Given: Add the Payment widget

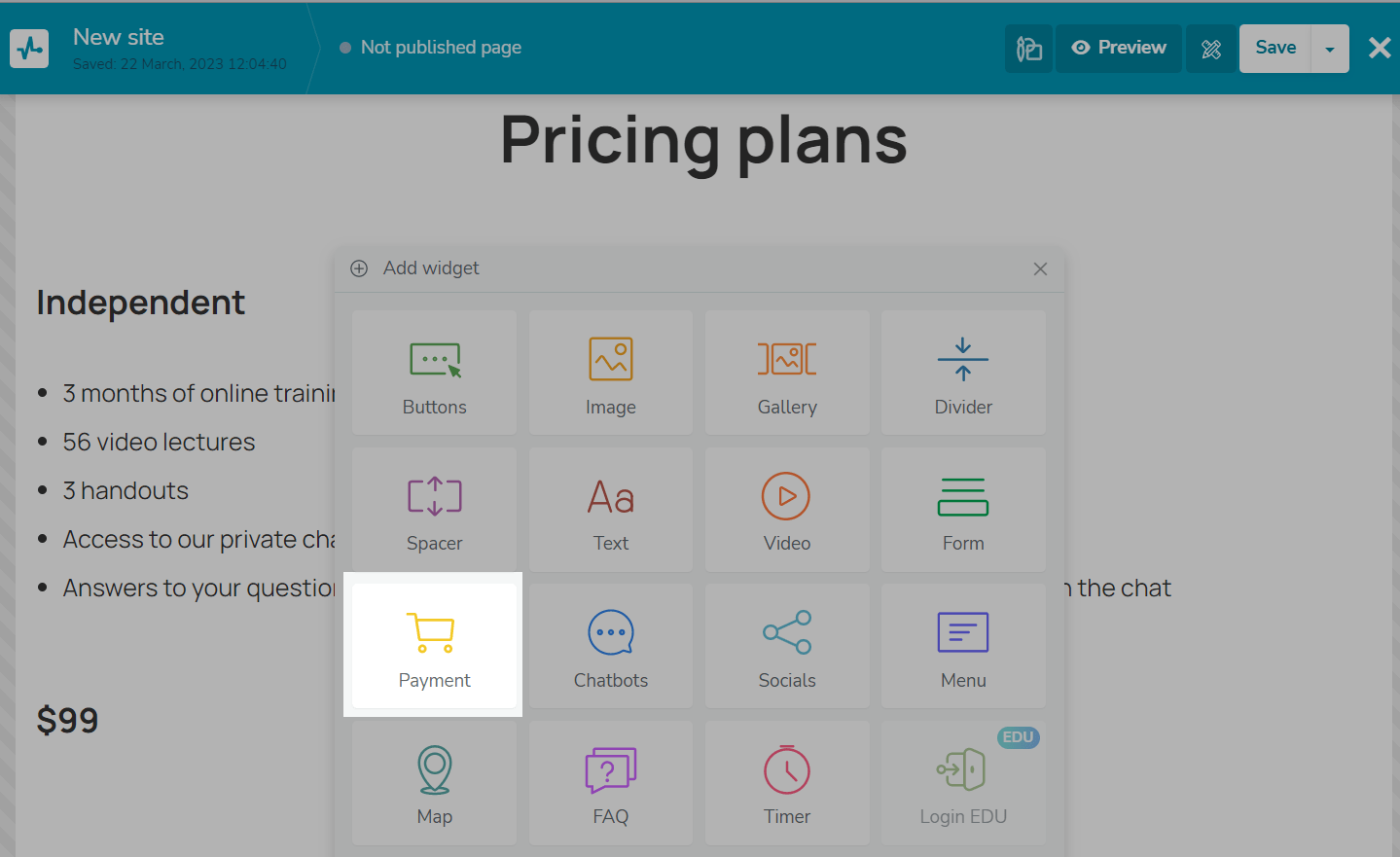Looking at the screenshot, I should coord(434,646).
